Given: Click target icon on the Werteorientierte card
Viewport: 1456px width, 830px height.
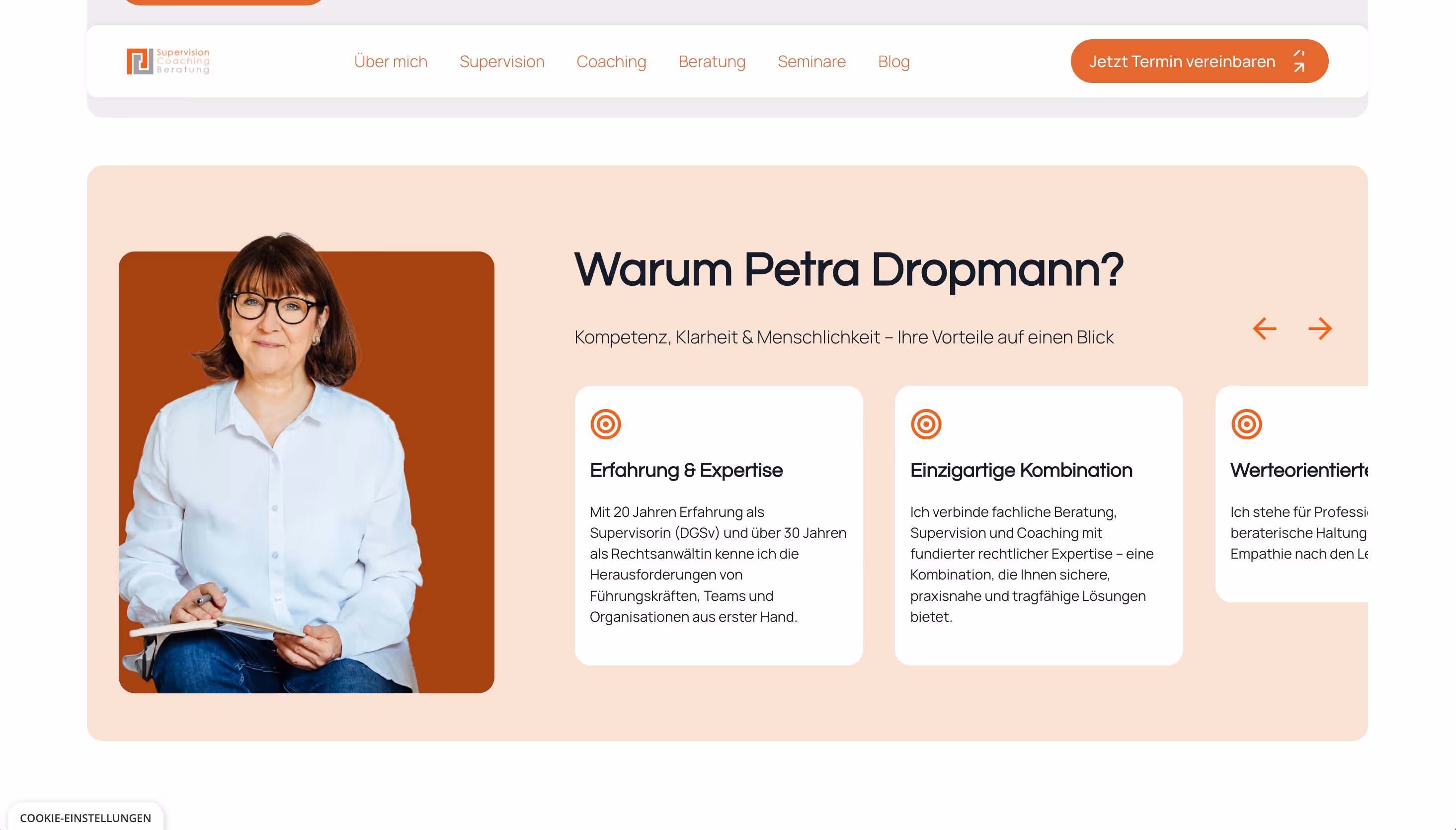Looking at the screenshot, I should [x=1246, y=424].
